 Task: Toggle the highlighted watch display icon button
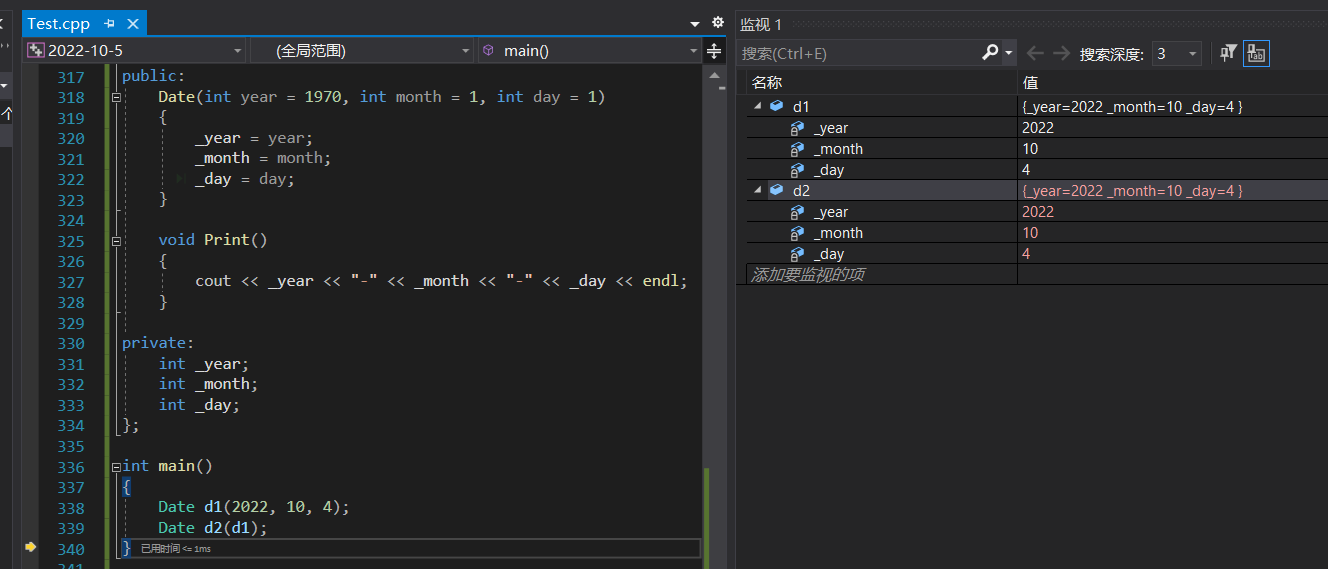pyautogui.click(x=1256, y=53)
